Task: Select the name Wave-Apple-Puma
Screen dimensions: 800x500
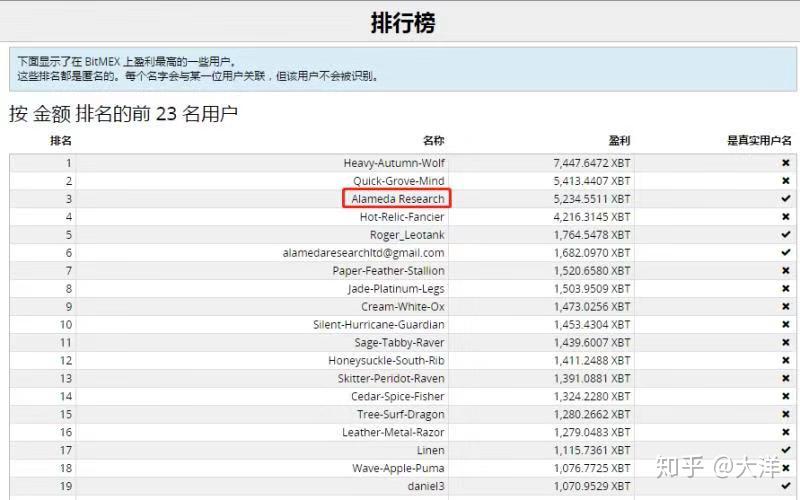Action: 398,468
